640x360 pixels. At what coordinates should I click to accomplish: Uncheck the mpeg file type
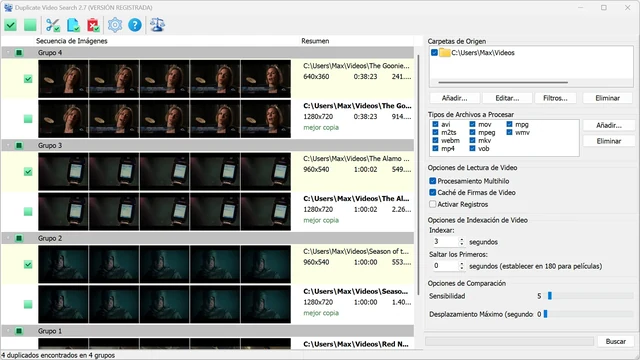(x=472, y=132)
